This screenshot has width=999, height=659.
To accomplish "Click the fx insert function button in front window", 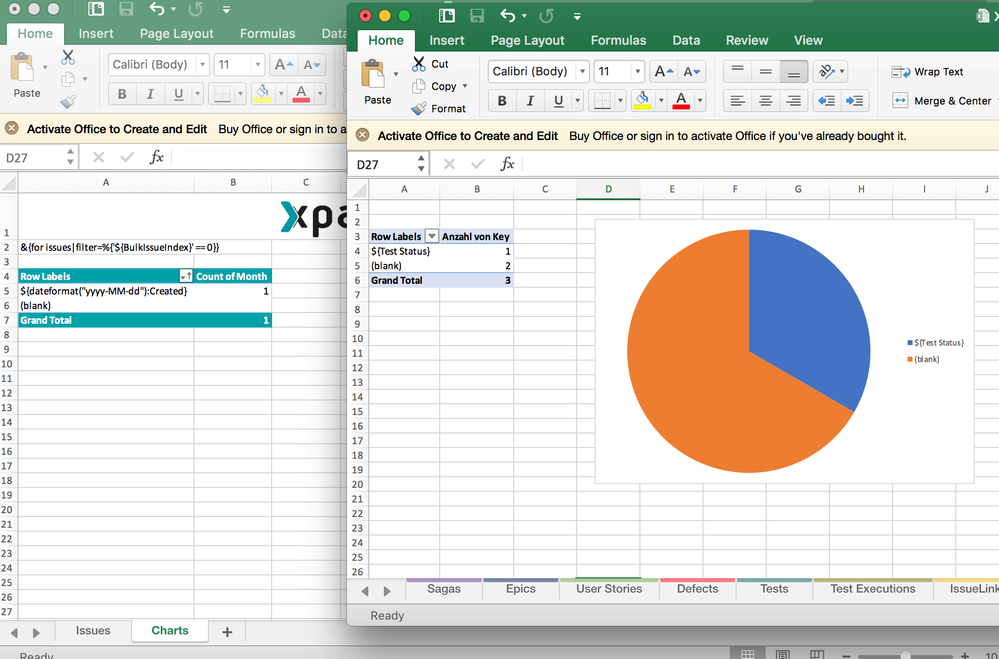I will 507,164.
